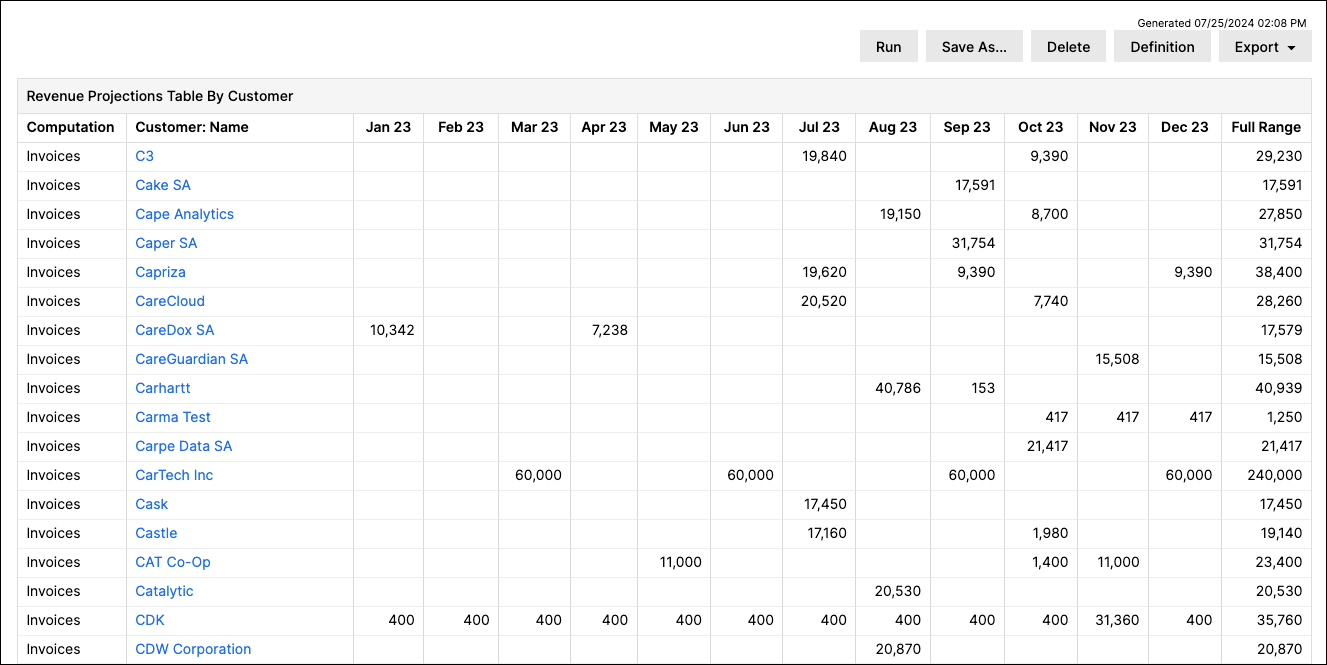Select Catalytic's Aug 23 value 20,530
The width and height of the screenshot is (1327, 665).
(898, 591)
